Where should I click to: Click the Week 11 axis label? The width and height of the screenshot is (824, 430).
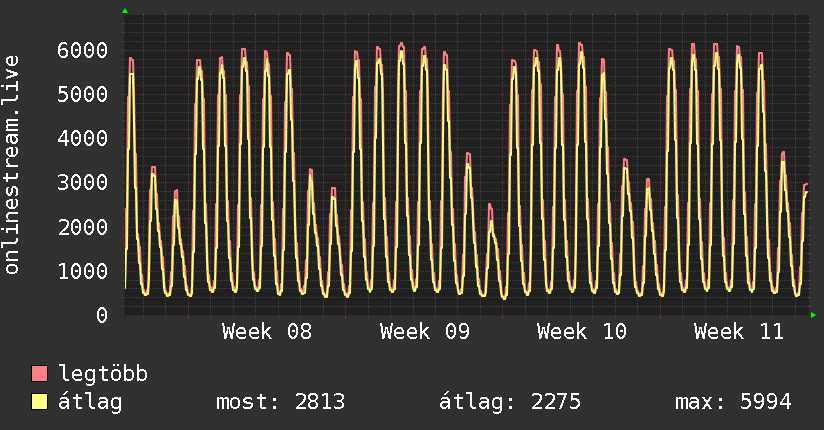tap(739, 332)
